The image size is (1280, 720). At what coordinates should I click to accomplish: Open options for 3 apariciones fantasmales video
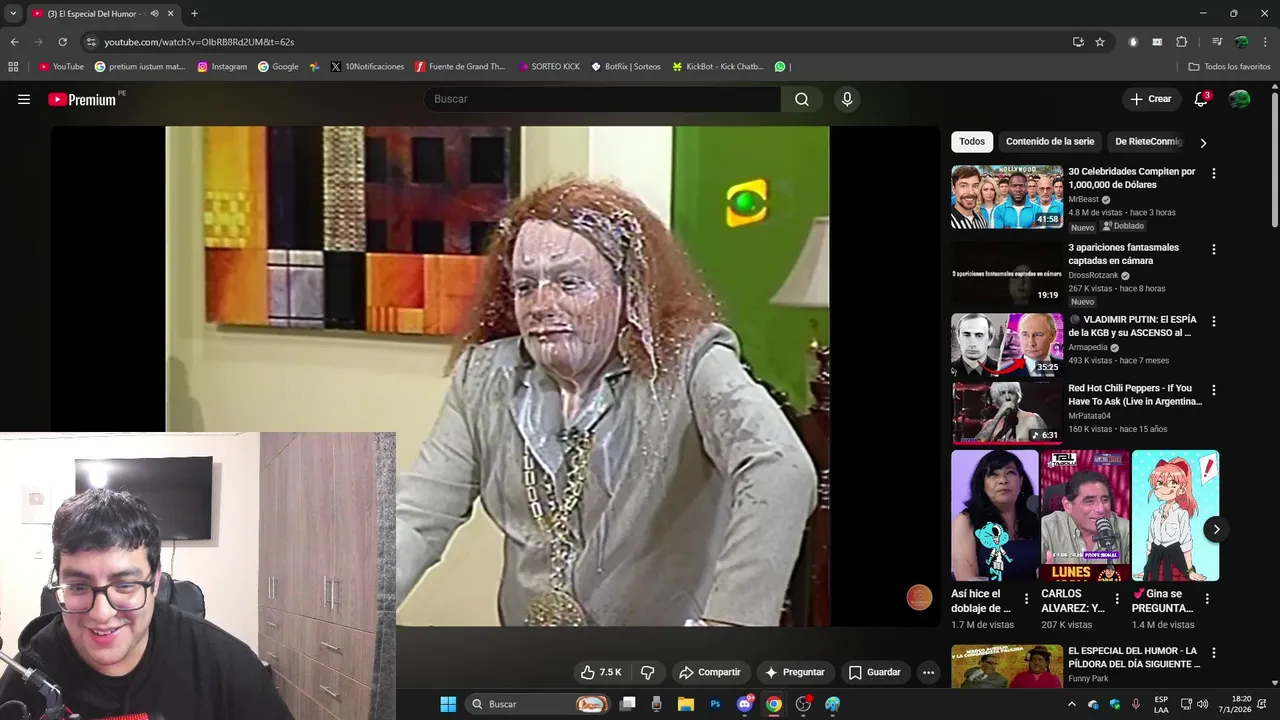[1214, 249]
